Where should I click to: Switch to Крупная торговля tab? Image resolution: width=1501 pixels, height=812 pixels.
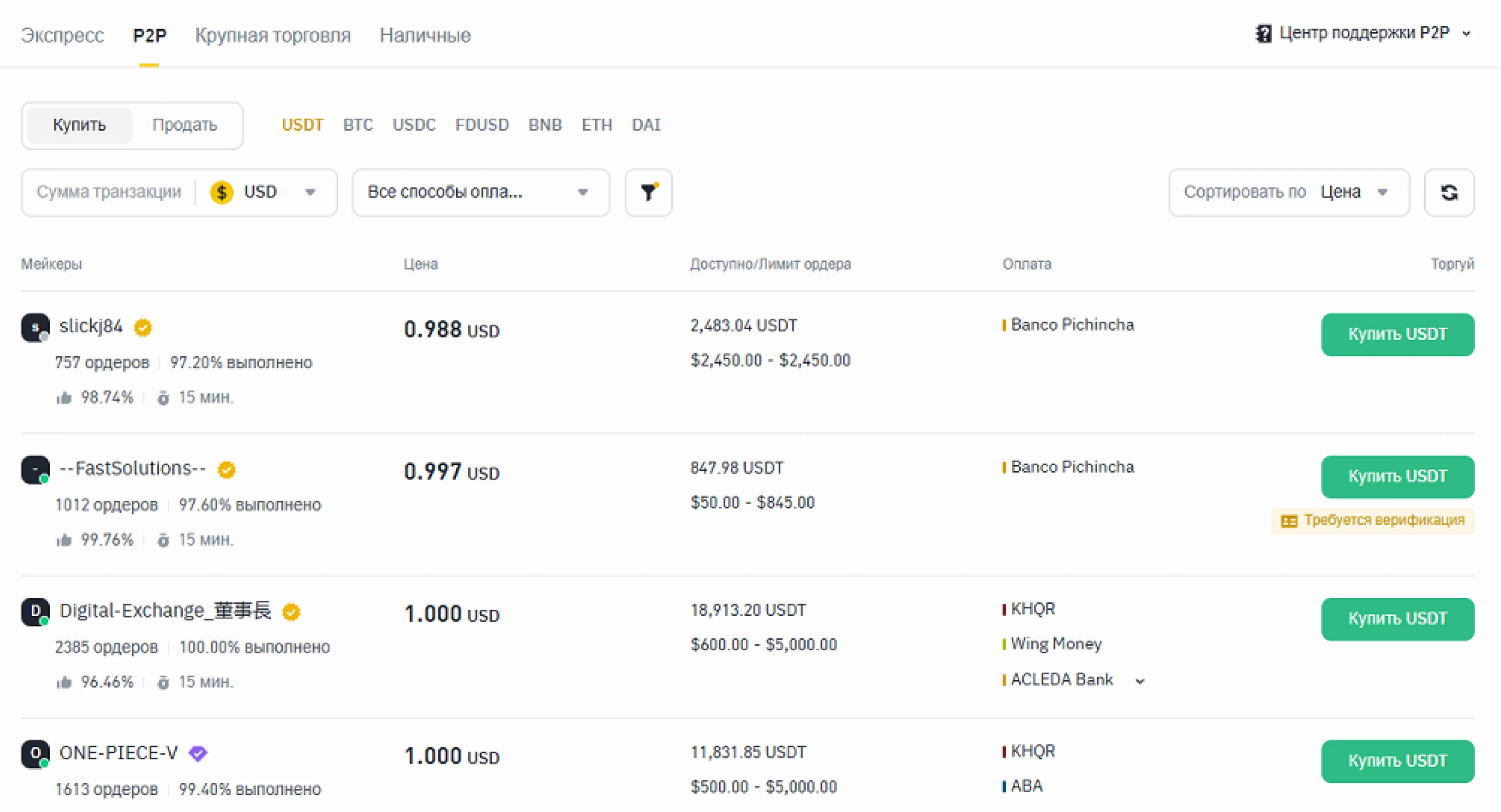tap(273, 35)
